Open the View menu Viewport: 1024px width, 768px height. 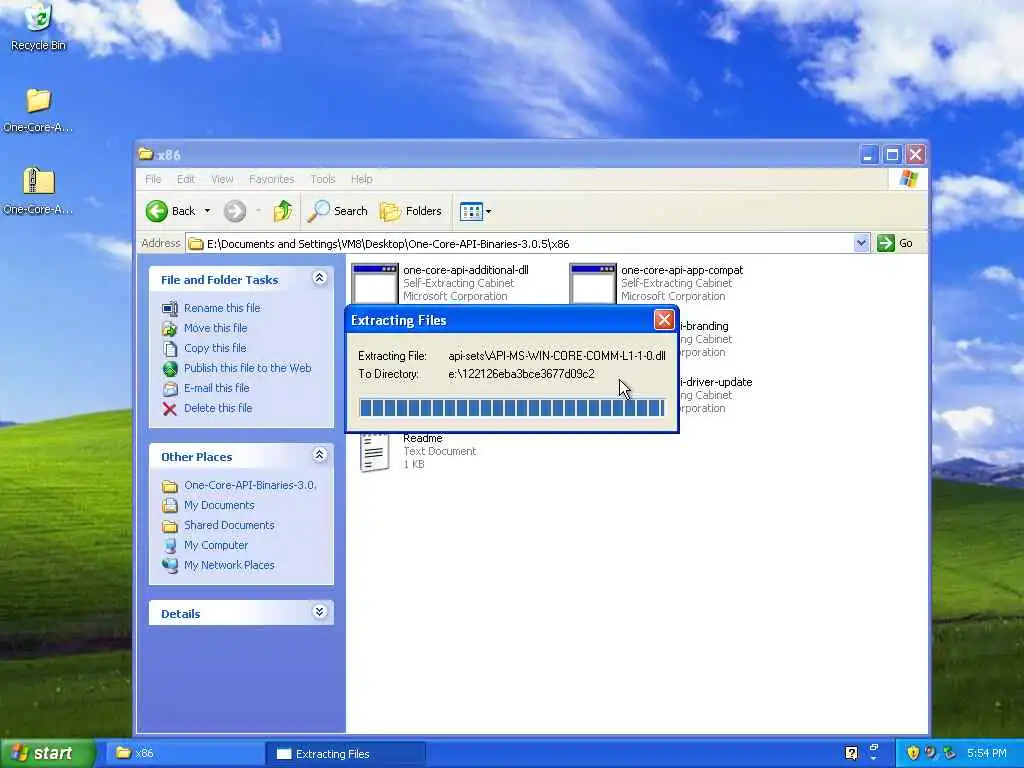222,179
